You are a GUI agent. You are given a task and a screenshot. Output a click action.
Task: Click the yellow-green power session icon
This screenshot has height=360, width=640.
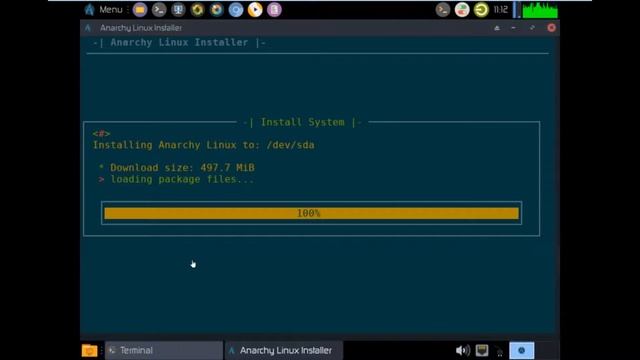point(481,10)
